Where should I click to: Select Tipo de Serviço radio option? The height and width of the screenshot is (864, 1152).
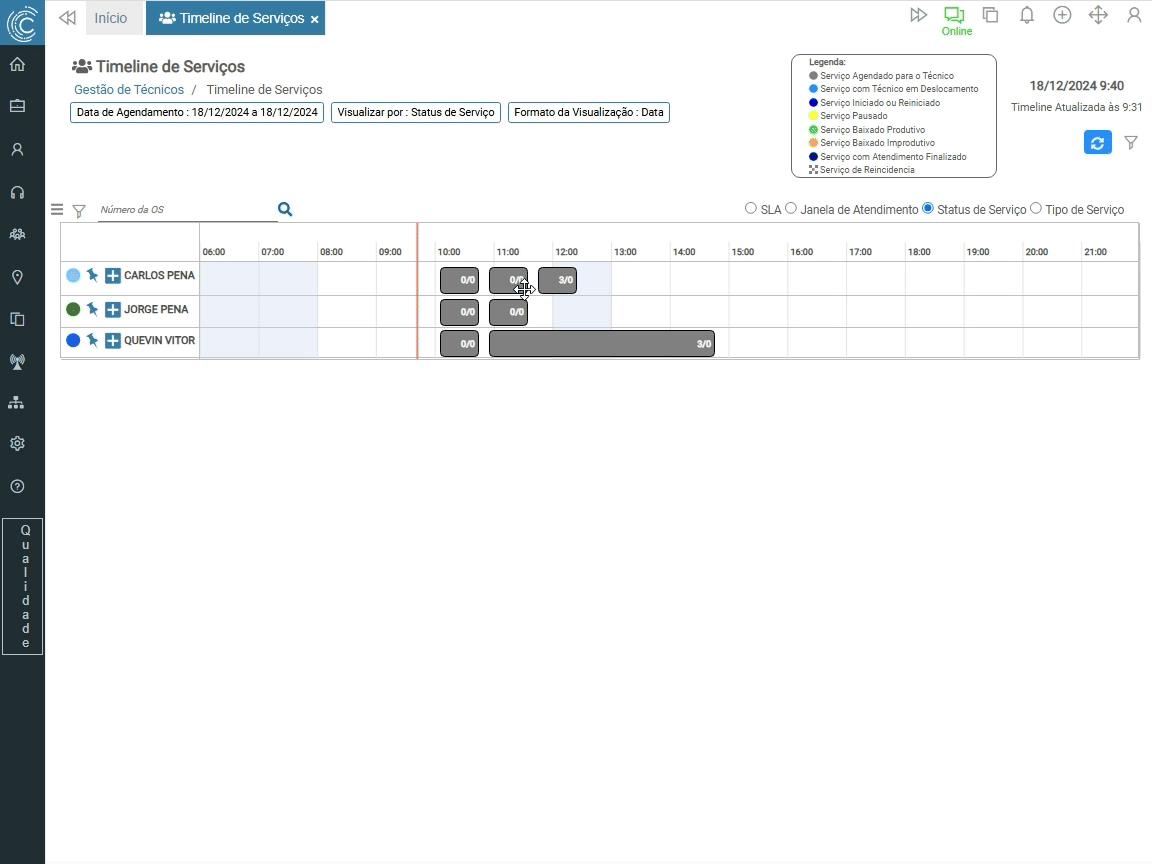click(1036, 209)
